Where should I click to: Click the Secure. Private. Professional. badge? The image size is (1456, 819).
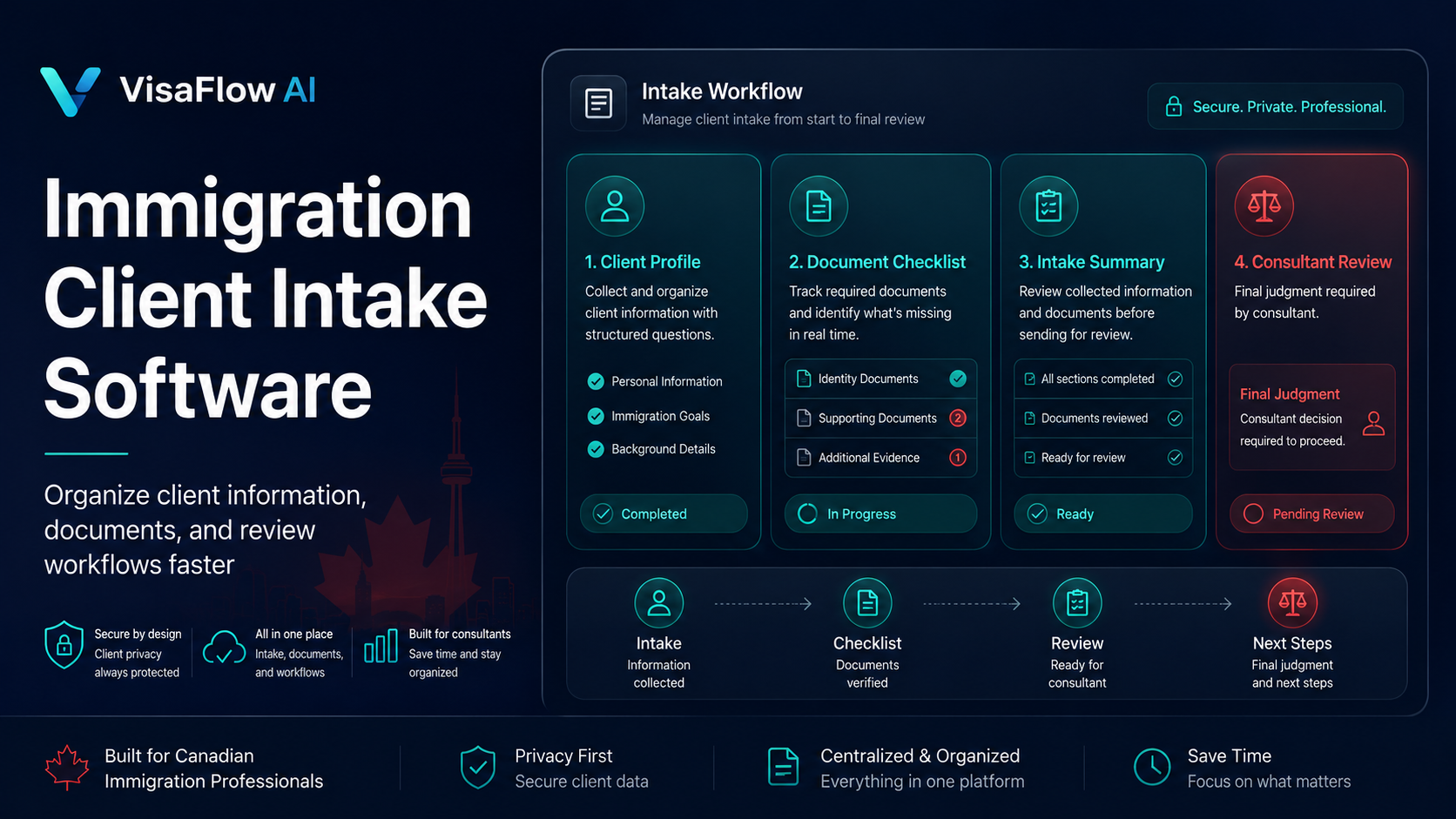click(x=1275, y=106)
